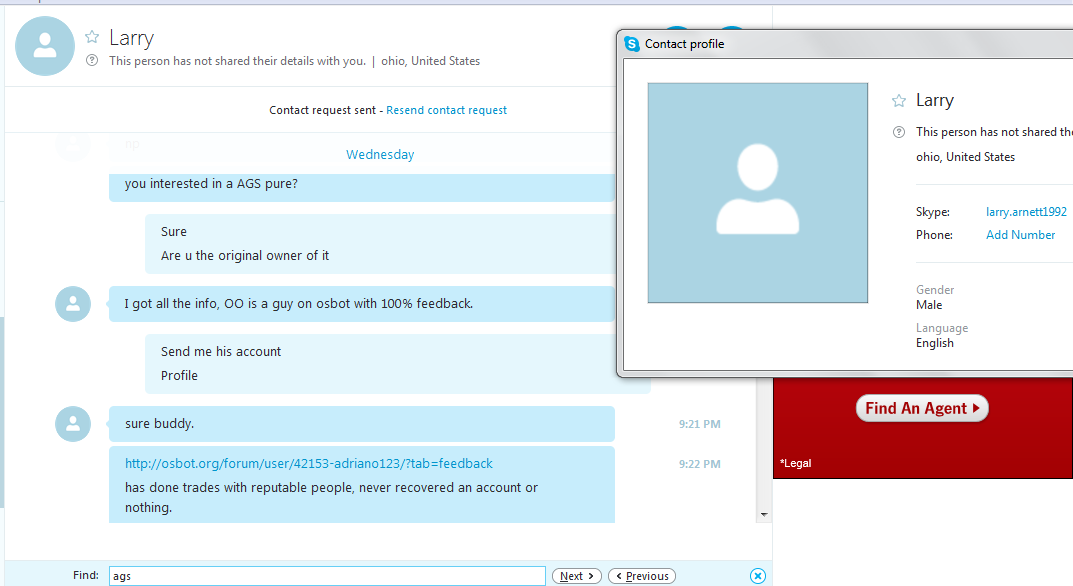Click the 'Are u the original owner of it' message

click(245, 255)
